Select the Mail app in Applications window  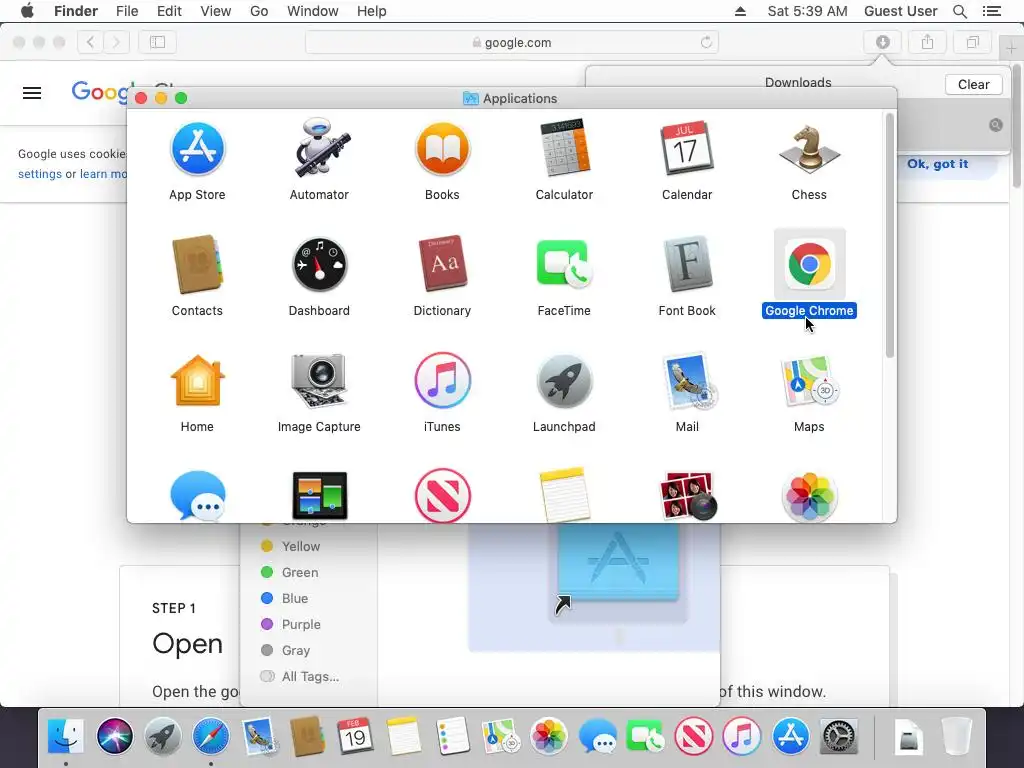click(x=689, y=381)
